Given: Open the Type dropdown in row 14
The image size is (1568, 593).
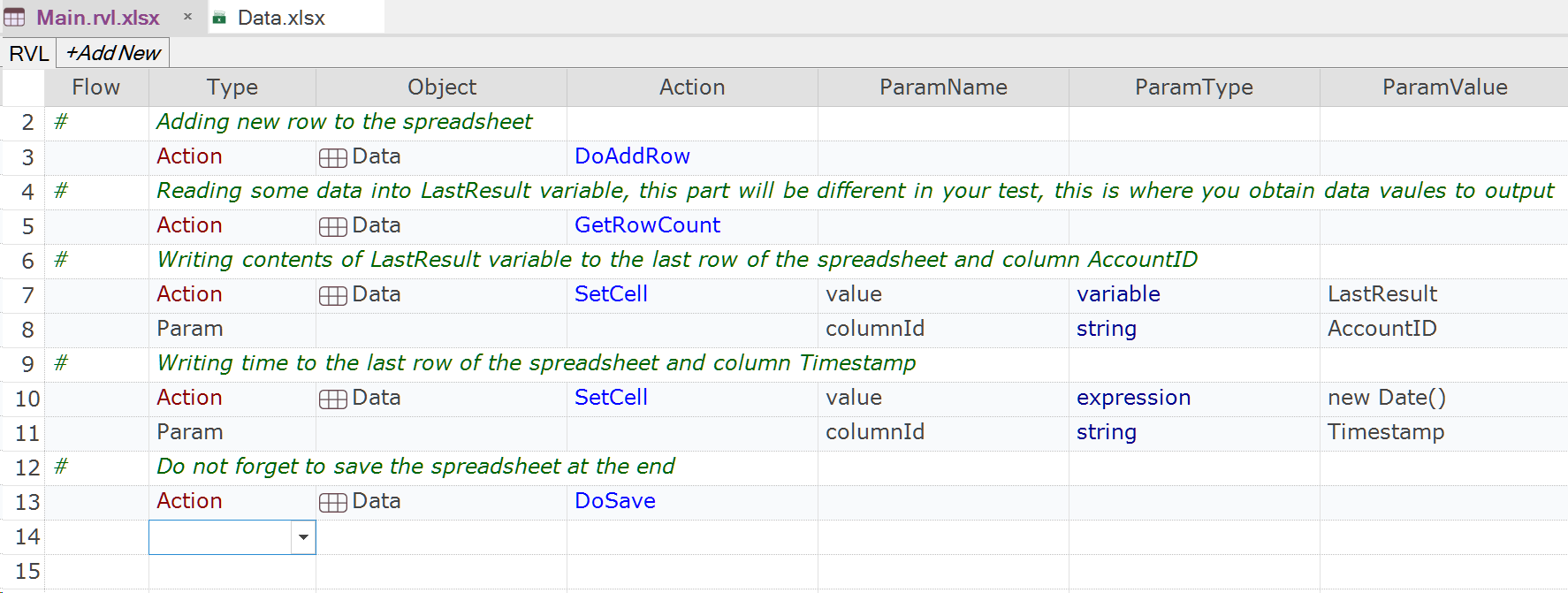Looking at the screenshot, I should coord(303,537).
